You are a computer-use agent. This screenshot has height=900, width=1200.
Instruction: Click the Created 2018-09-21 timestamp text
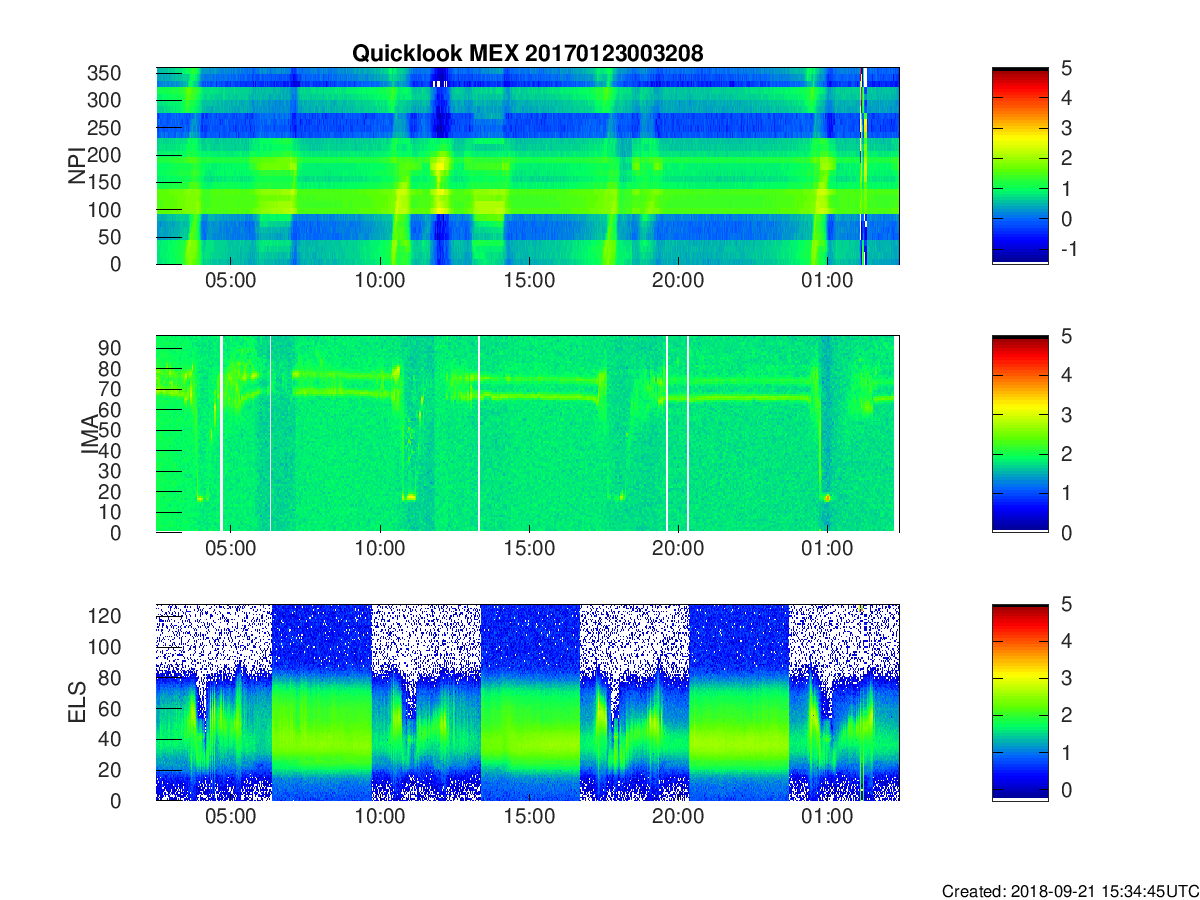[1069, 891]
